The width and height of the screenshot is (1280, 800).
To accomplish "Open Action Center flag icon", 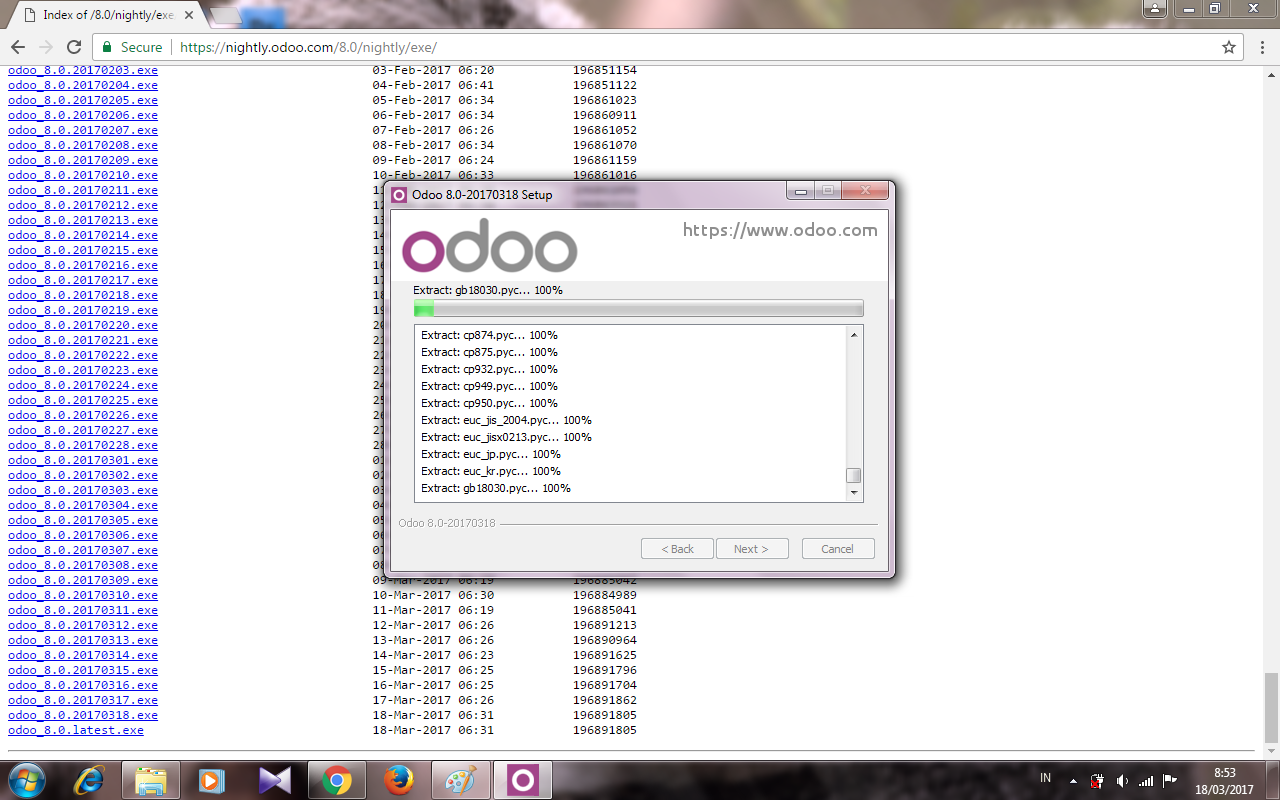I will tap(1168, 781).
